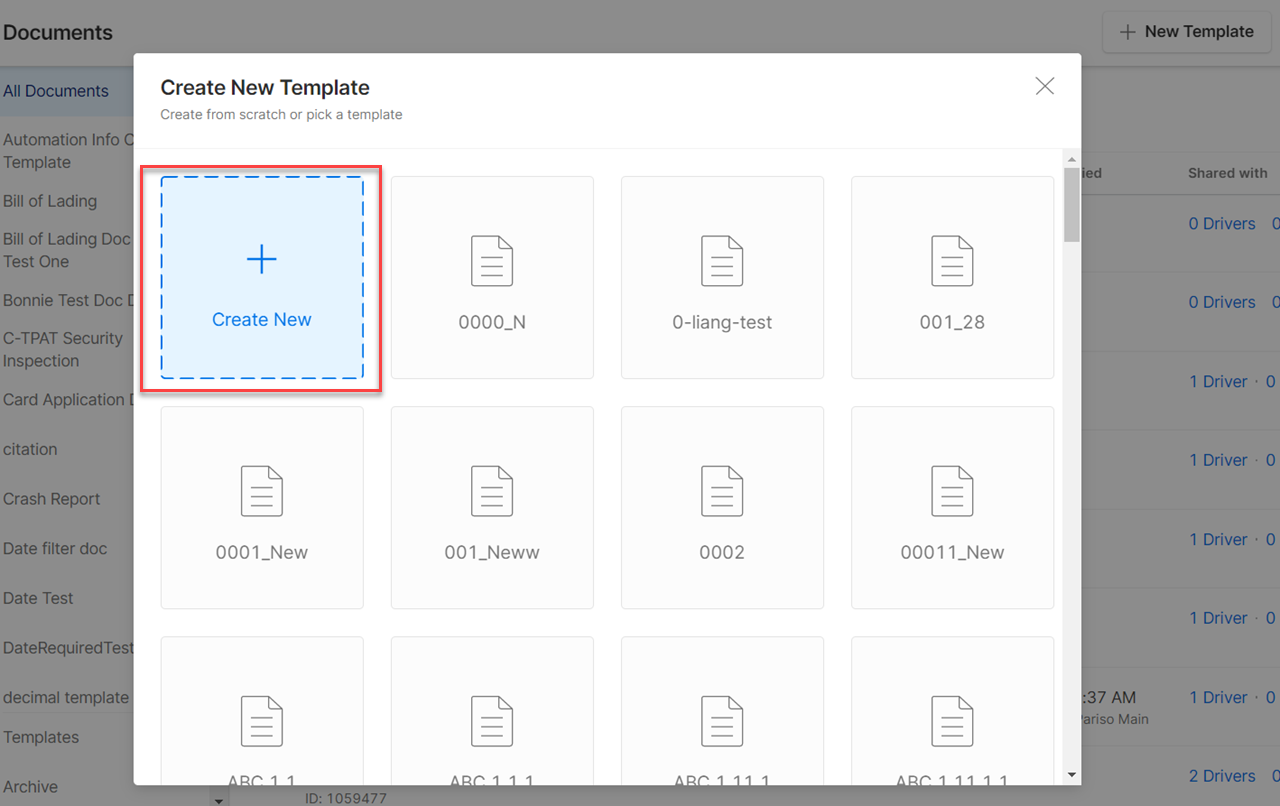Select the 0000_N template document icon
This screenshot has width=1280, height=806.
[x=492, y=261]
